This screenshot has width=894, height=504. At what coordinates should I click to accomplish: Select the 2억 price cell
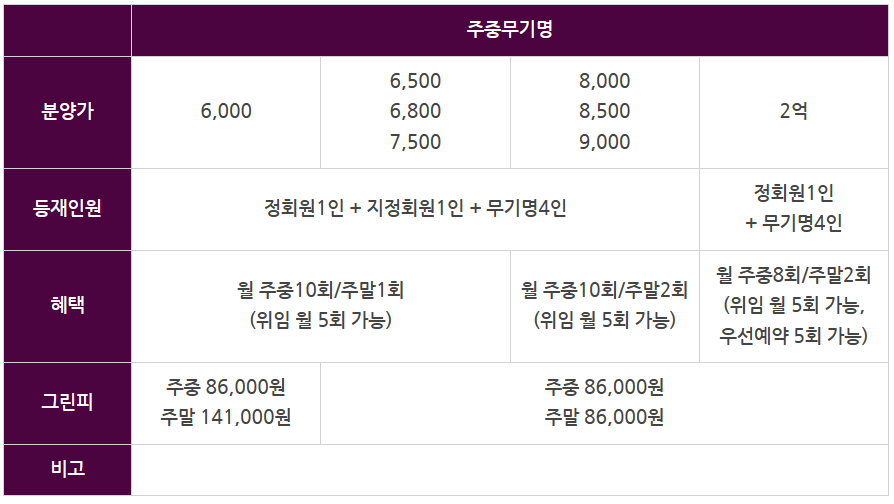[794, 112]
